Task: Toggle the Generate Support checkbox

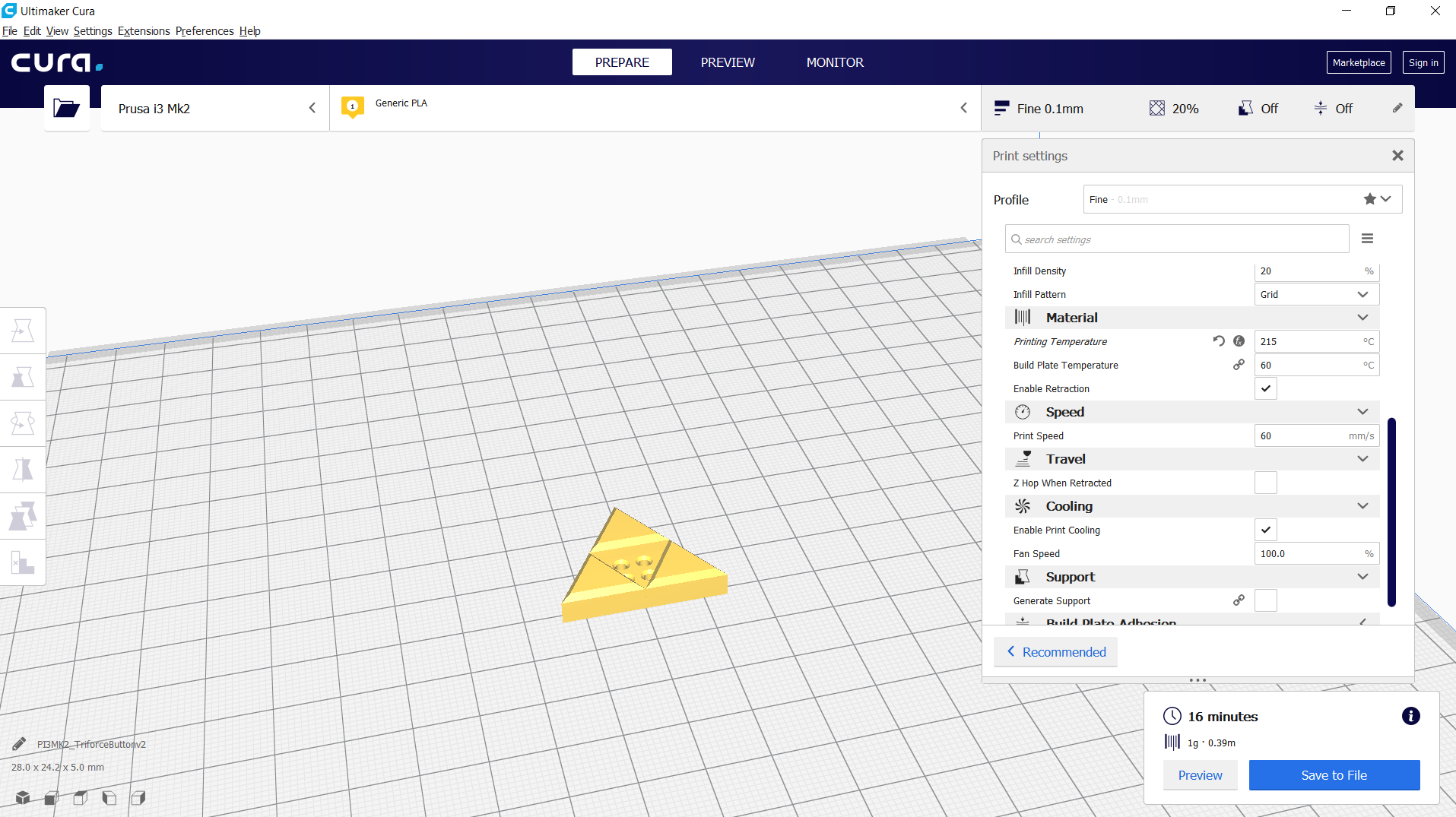Action: click(1266, 600)
